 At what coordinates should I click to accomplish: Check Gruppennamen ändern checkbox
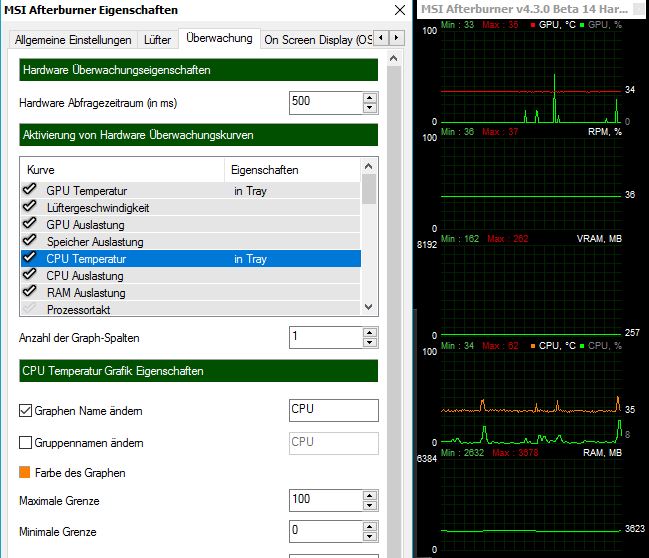pos(26,443)
